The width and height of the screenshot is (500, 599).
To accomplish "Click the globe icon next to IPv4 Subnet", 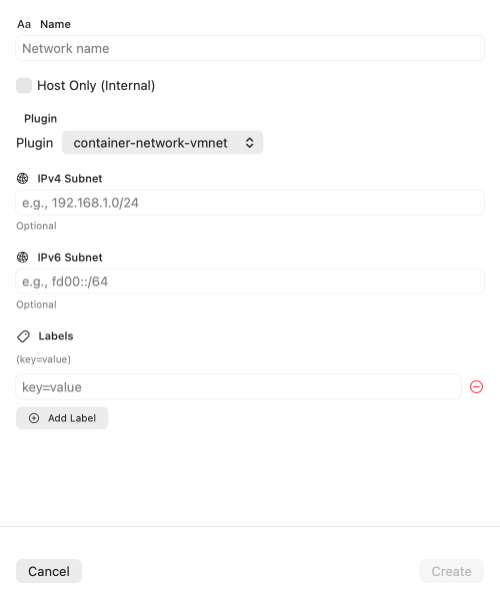I will coord(23,178).
